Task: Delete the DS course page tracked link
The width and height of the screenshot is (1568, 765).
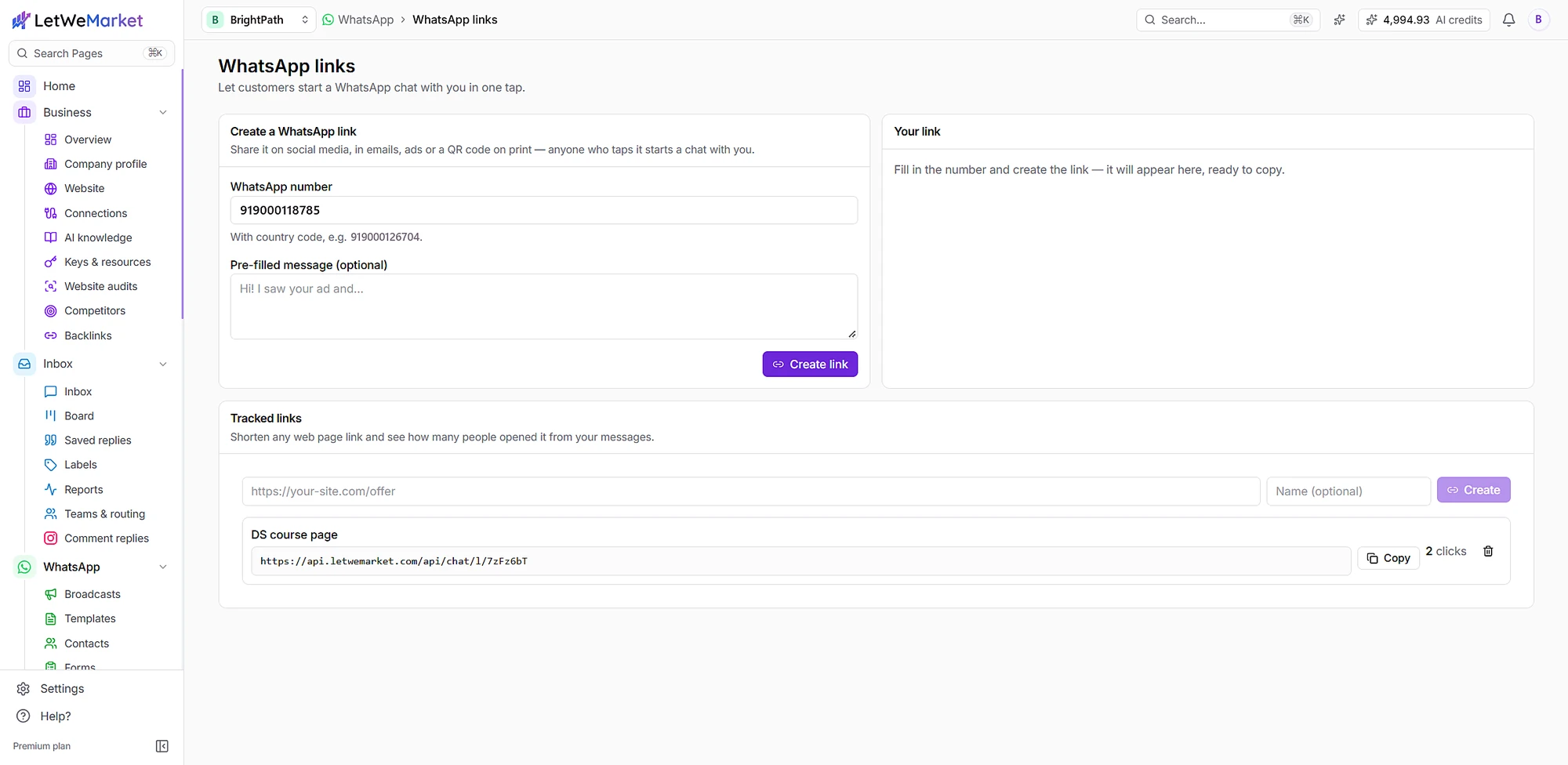Action: pos(1488,551)
